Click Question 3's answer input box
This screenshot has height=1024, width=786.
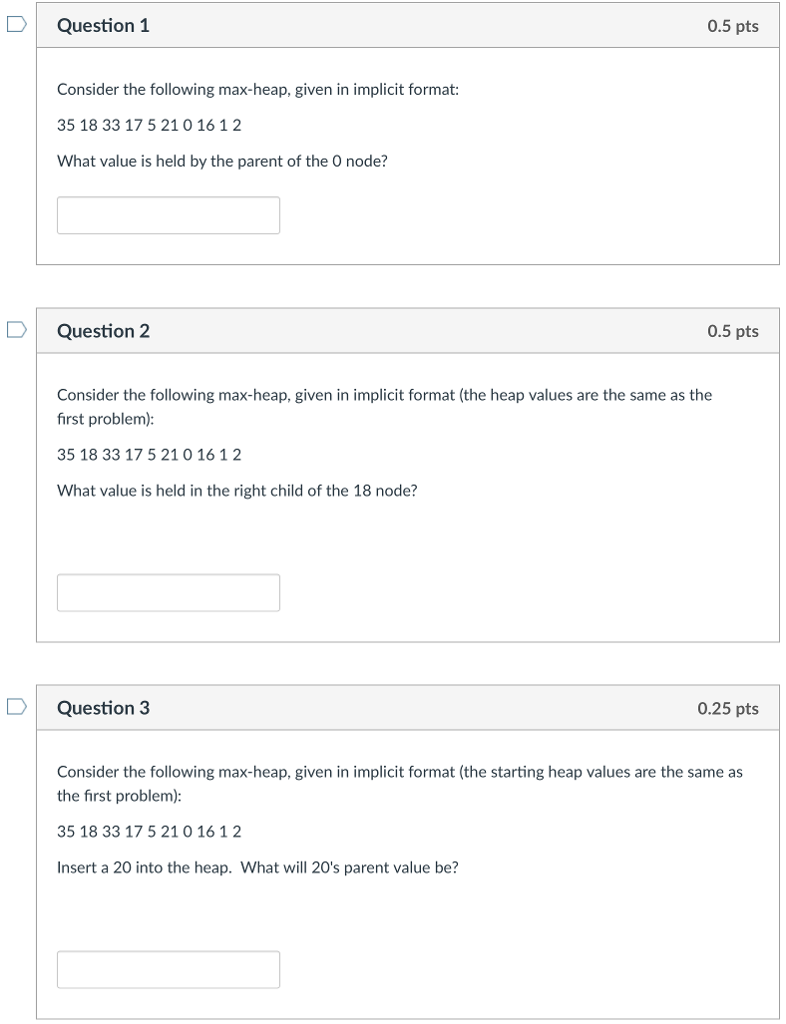click(168, 968)
